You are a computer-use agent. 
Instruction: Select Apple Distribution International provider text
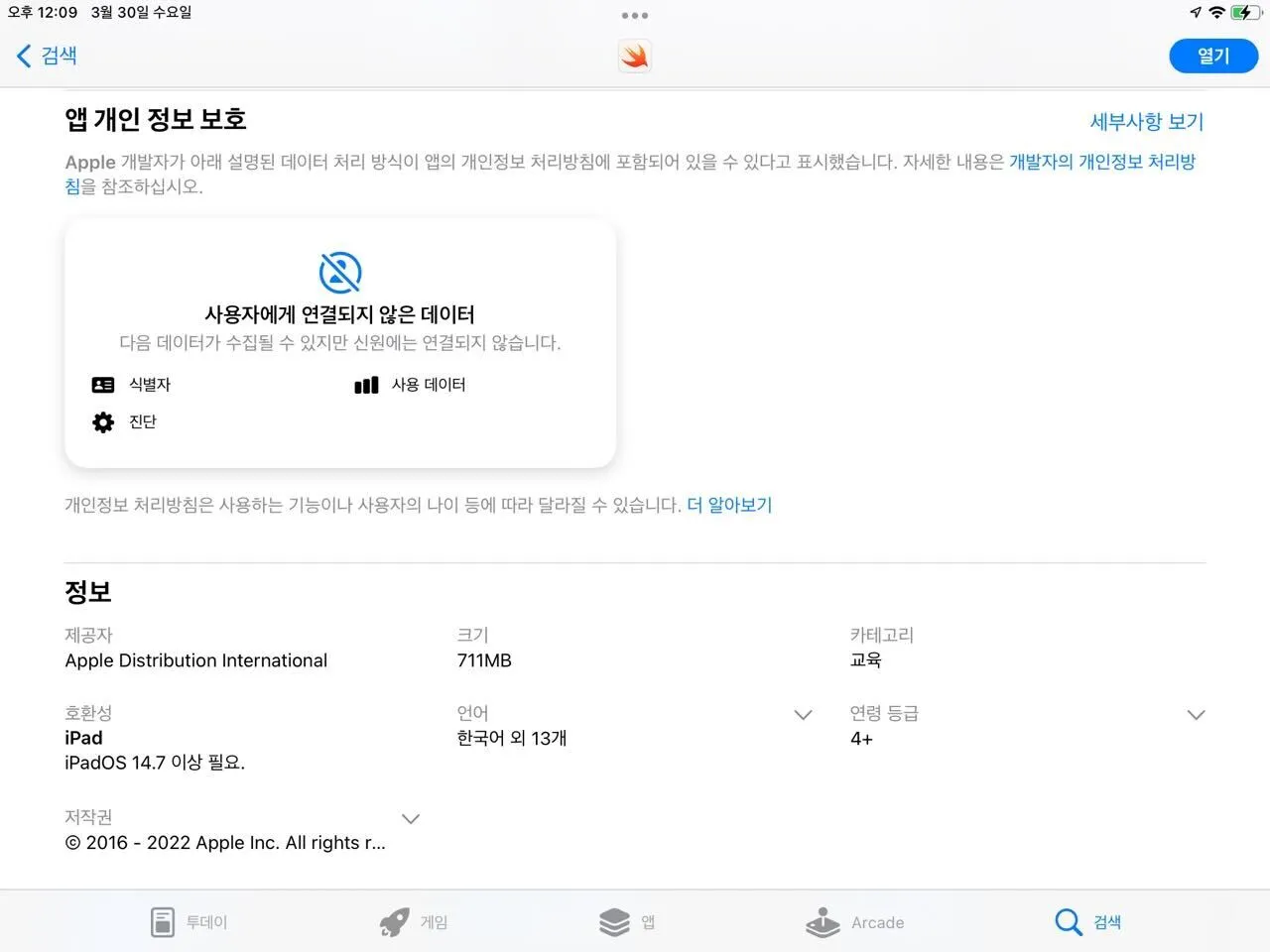(196, 660)
